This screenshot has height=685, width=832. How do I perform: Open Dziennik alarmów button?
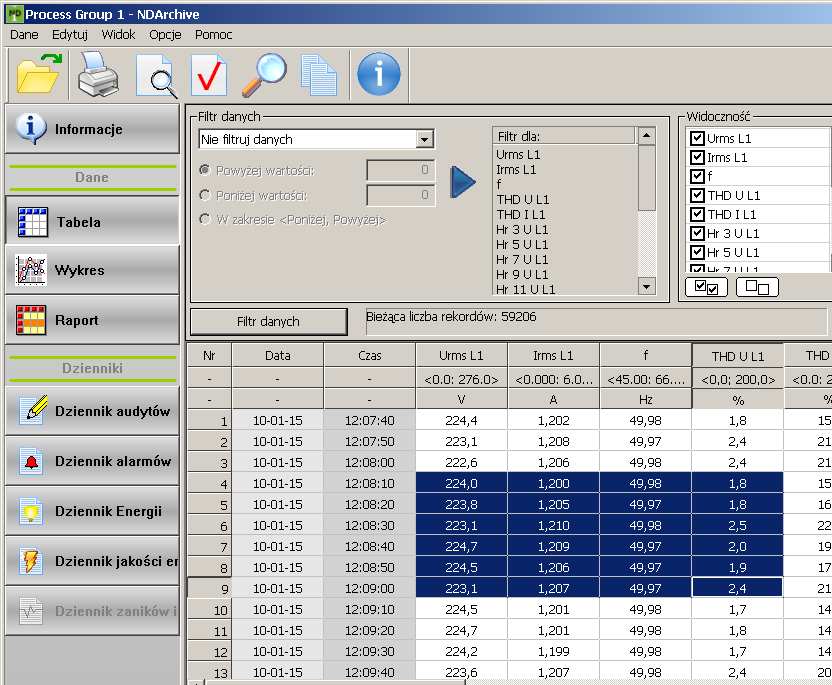(x=92, y=461)
